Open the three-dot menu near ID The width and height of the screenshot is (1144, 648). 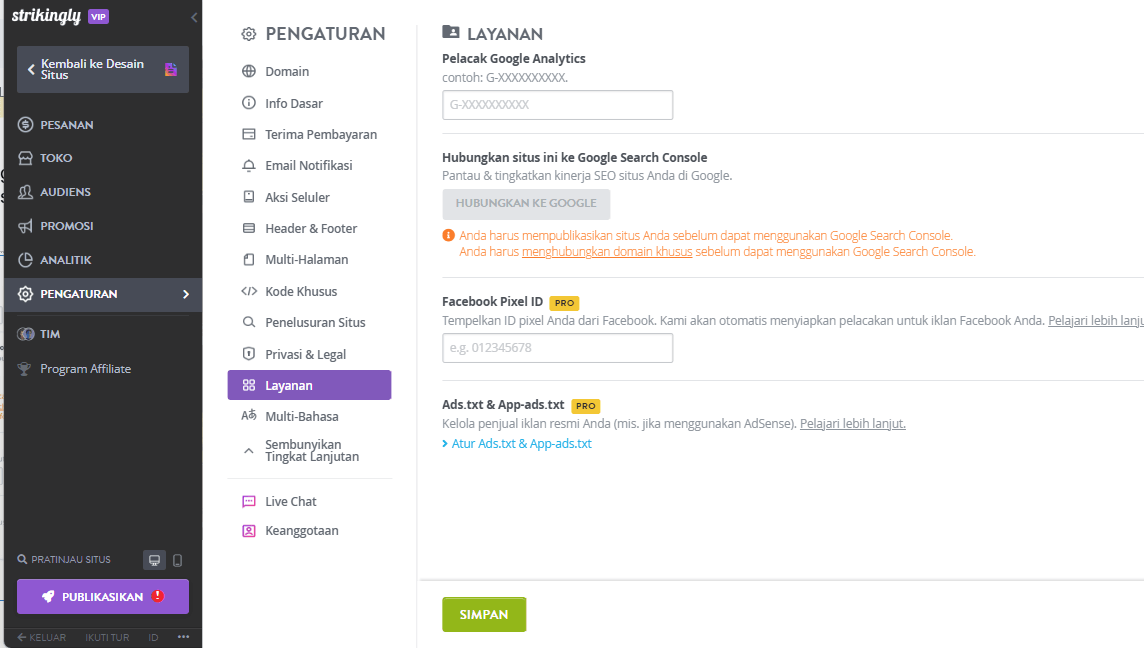(182, 636)
